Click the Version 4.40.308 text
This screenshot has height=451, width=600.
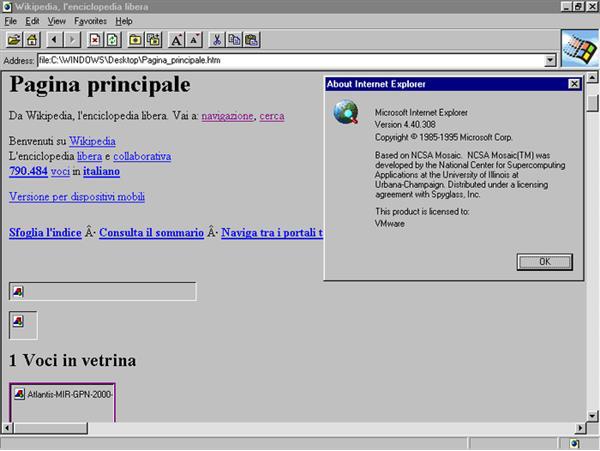[x=405, y=125]
